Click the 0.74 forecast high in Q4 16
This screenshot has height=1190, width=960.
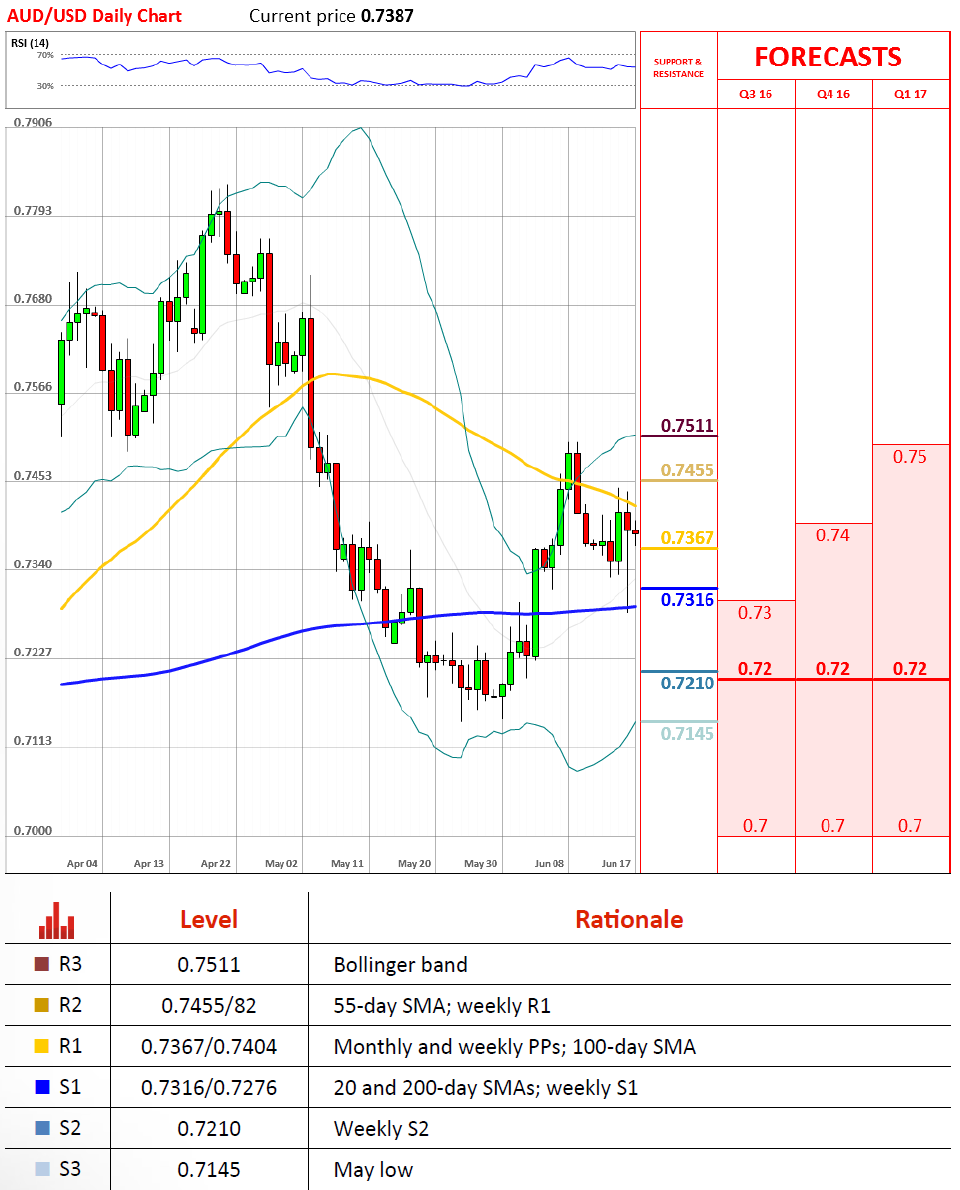(833, 535)
